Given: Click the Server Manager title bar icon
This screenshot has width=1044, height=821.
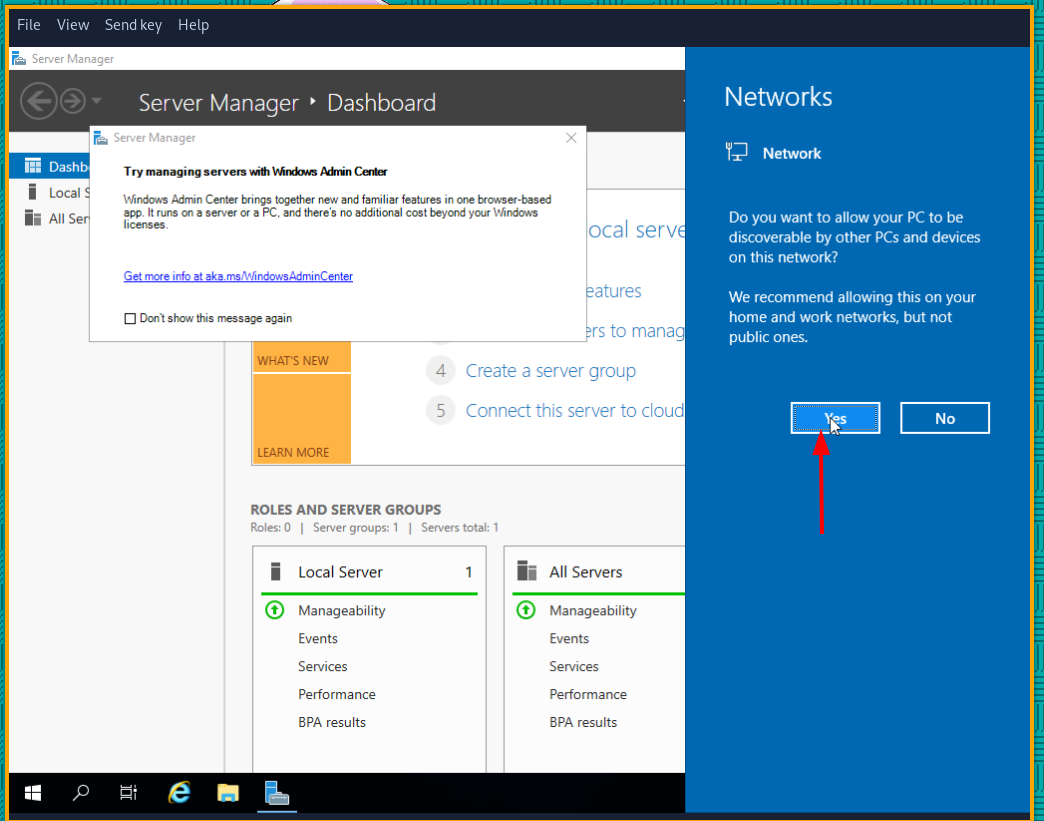Looking at the screenshot, I should (19, 59).
